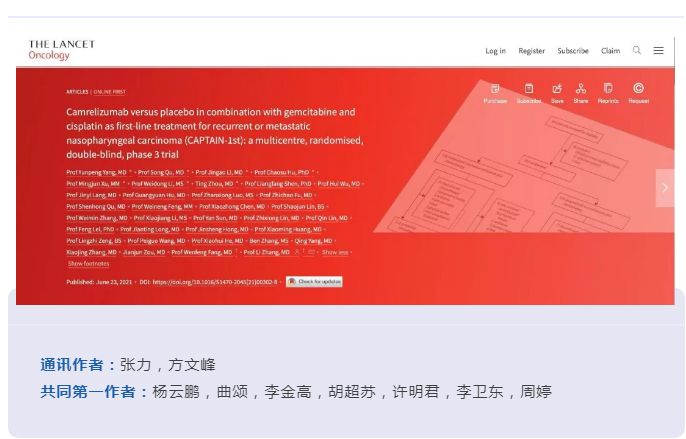Open author Prof Jinyi Lang, MD
Image resolution: width=686 pixels, height=439 pixels.
point(91,195)
